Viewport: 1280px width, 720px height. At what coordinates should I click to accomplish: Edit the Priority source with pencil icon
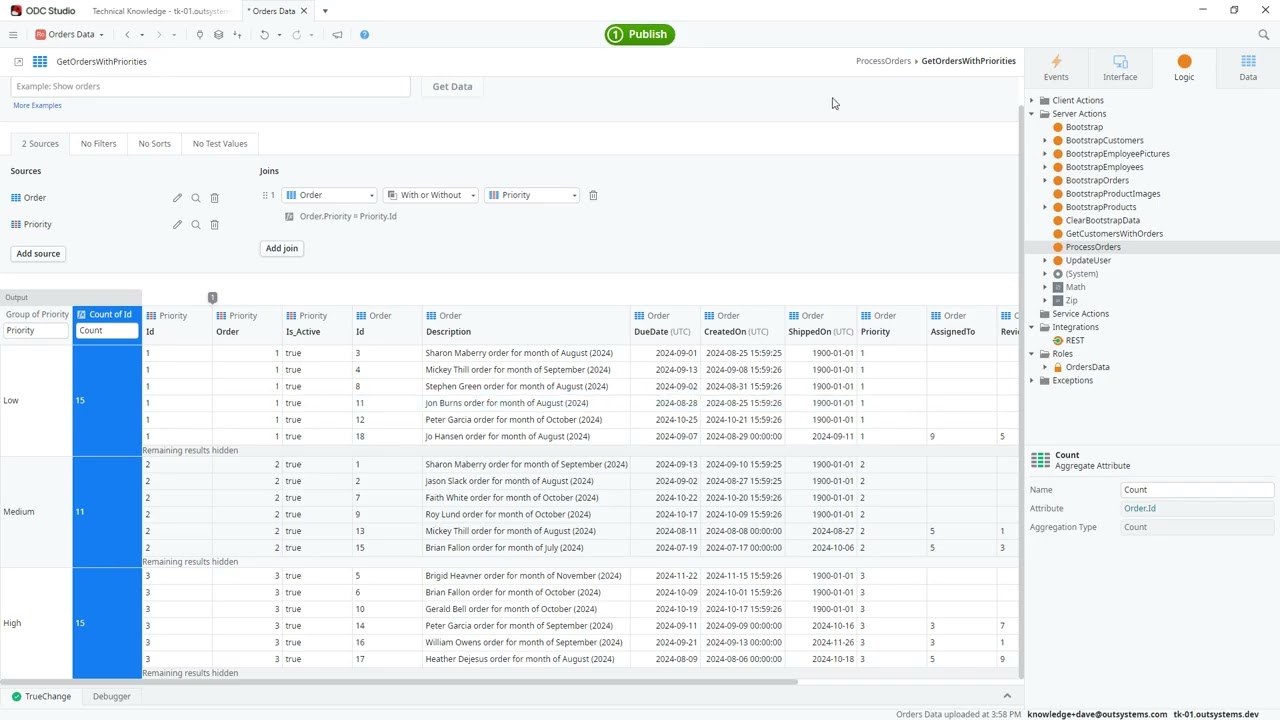click(177, 225)
